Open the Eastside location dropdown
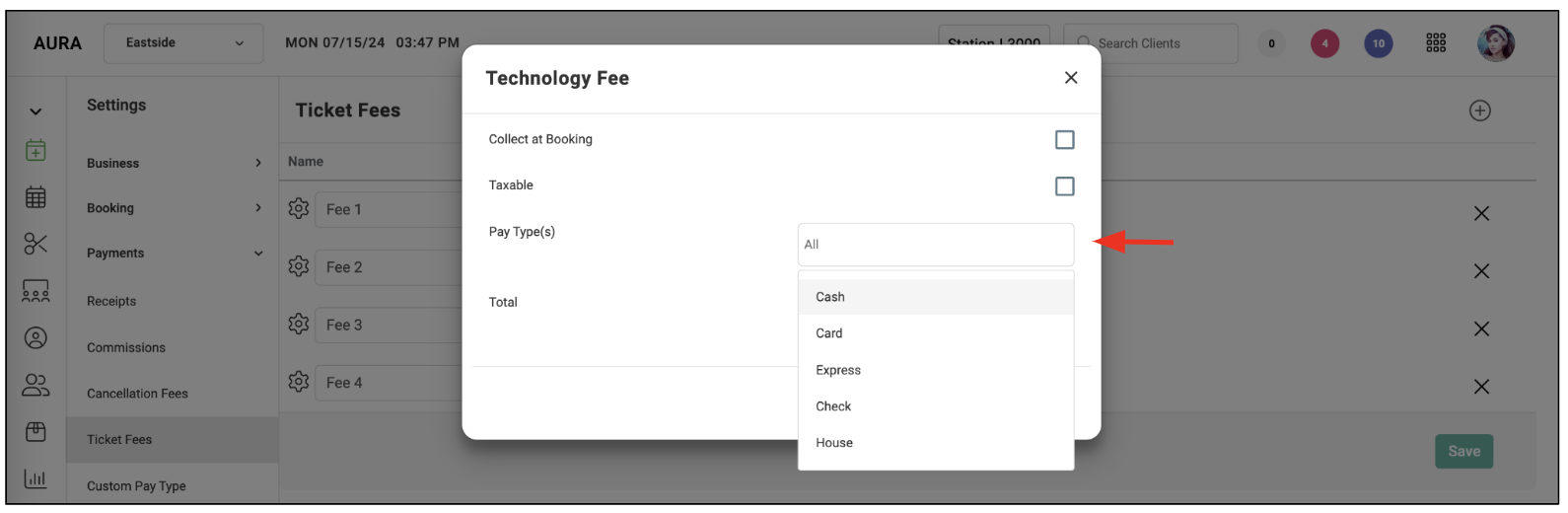The image size is (1568, 513). [183, 43]
